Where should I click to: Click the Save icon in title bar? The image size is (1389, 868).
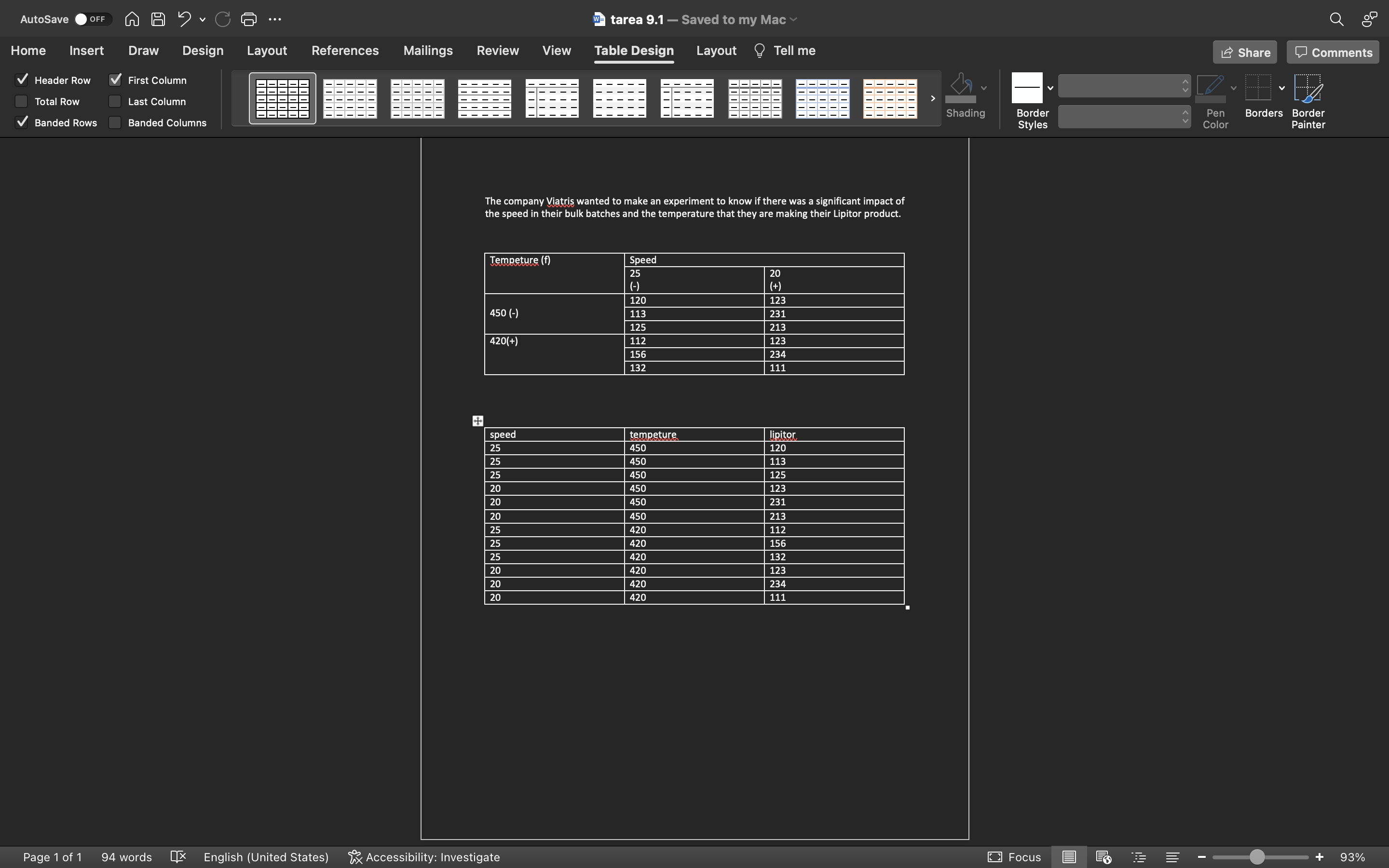[158, 19]
